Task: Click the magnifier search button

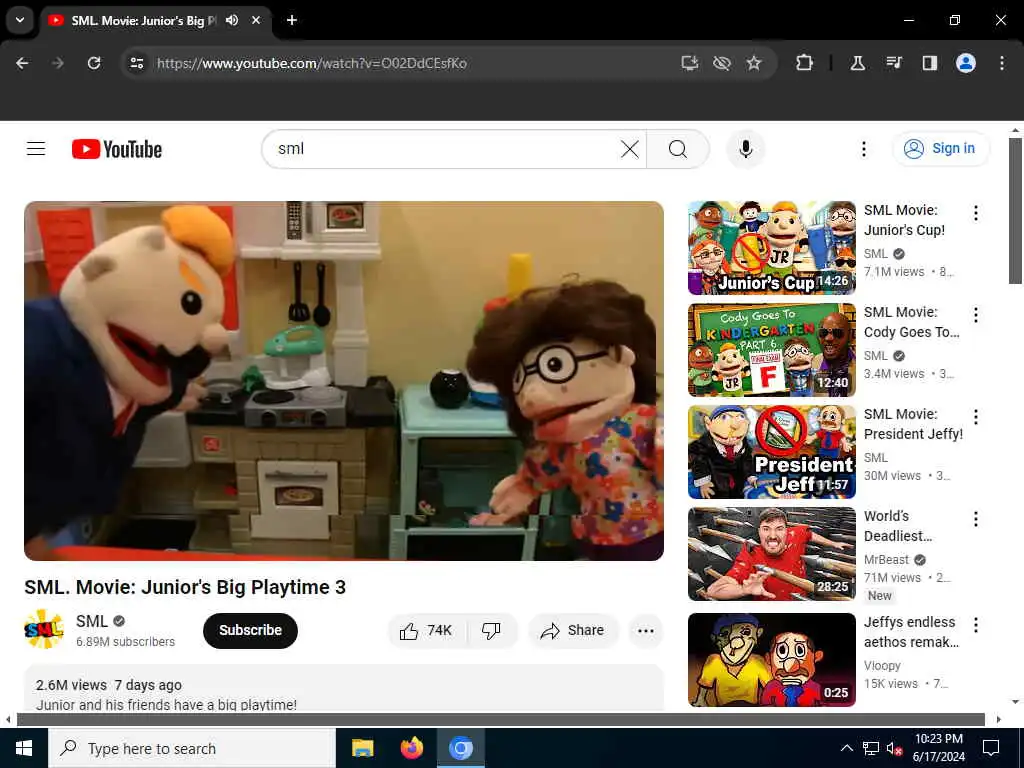Action: click(x=678, y=149)
